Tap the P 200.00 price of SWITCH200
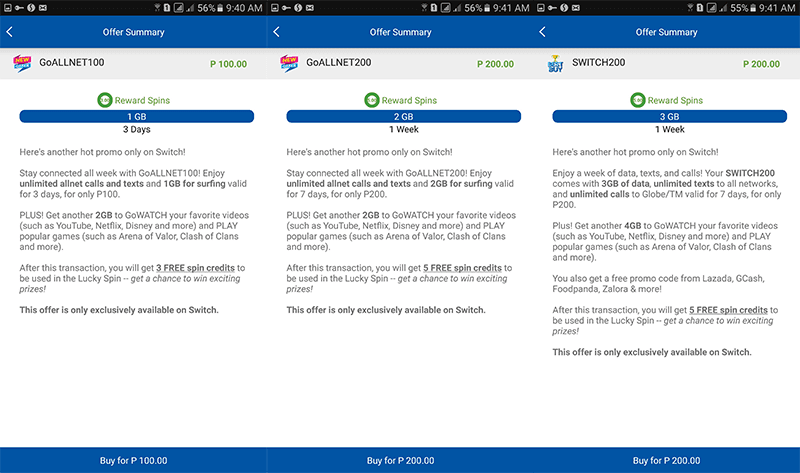 point(761,64)
